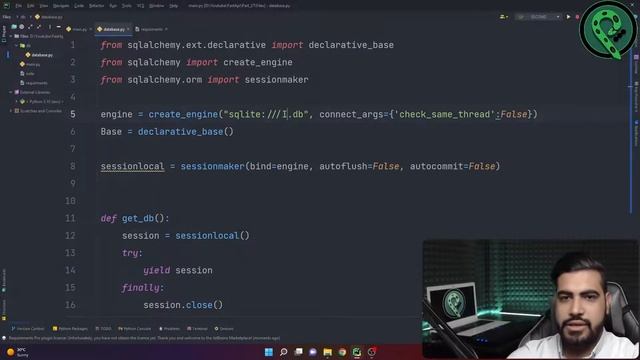The width and height of the screenshot is (640, 360).
Task: Click the project view folder icon in toolbar
Action: click(x=14, y=27)
